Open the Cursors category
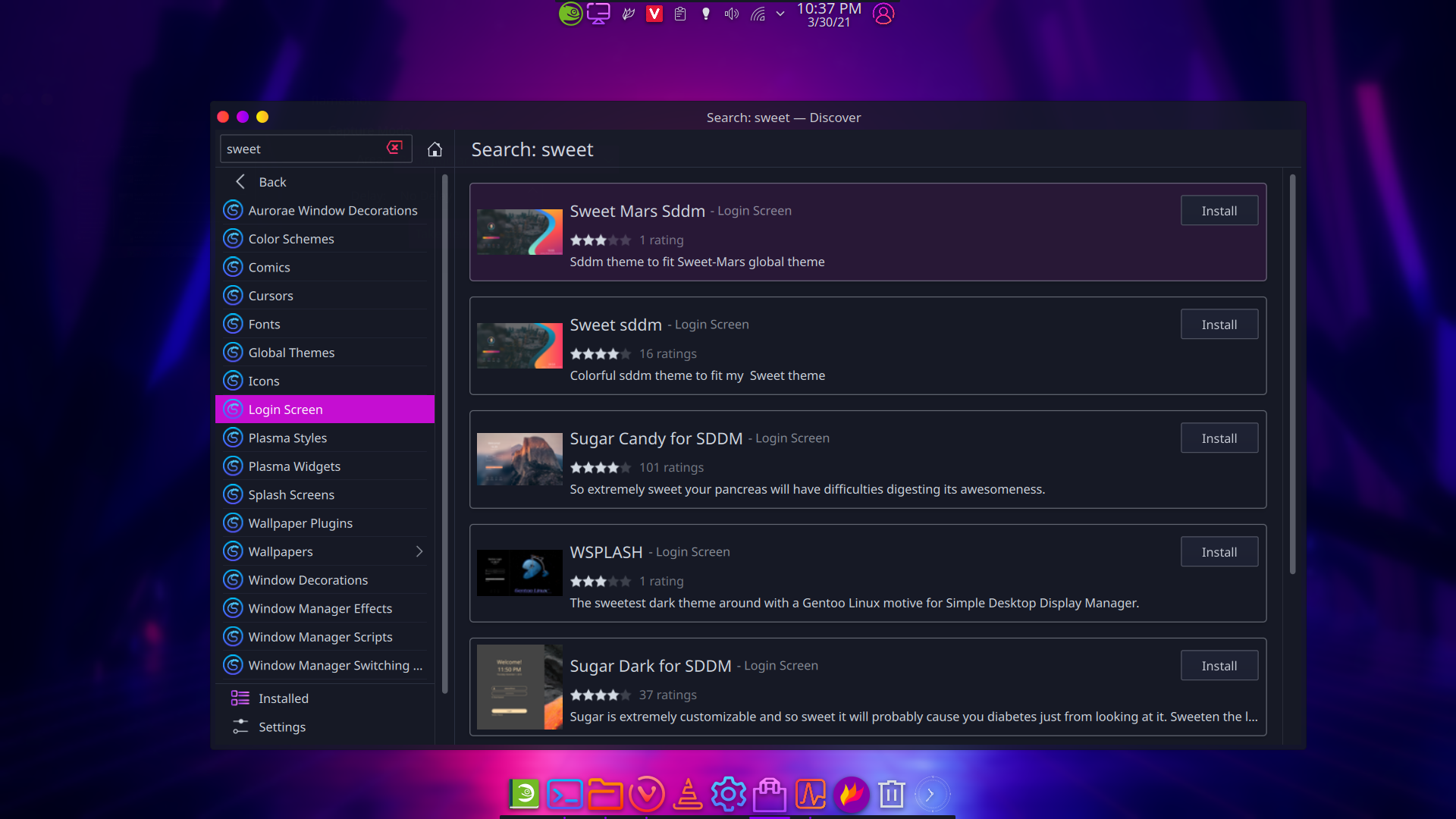The width and height of the screenshot is (1456, 819). point(325,296)
